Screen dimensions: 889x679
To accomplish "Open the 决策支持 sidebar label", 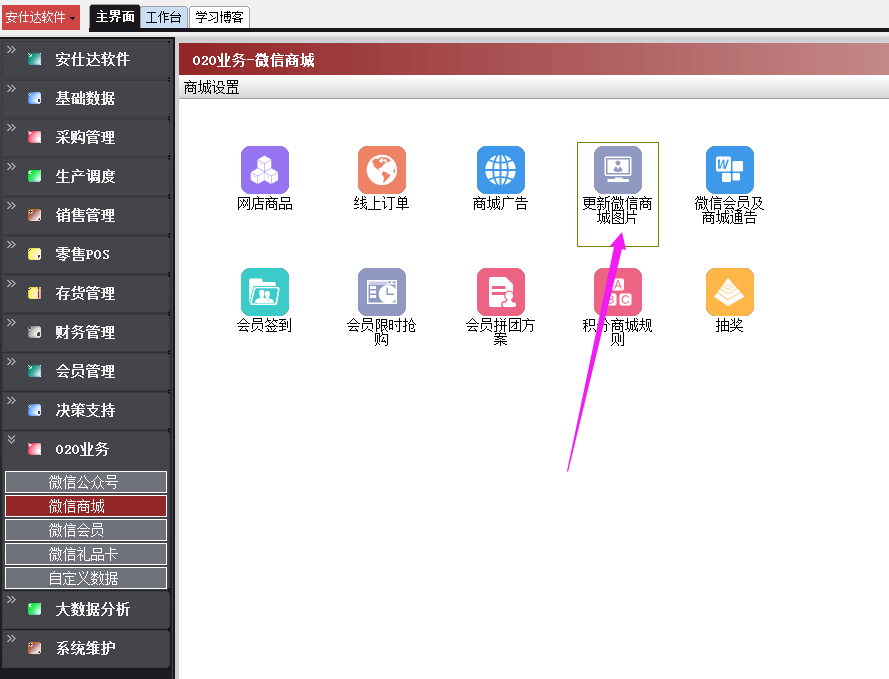I will coord(85,410).
